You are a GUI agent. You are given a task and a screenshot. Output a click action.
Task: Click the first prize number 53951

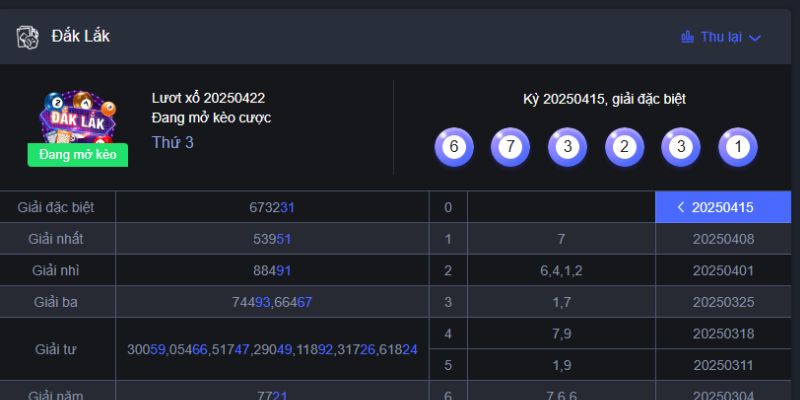coord(272,239)
